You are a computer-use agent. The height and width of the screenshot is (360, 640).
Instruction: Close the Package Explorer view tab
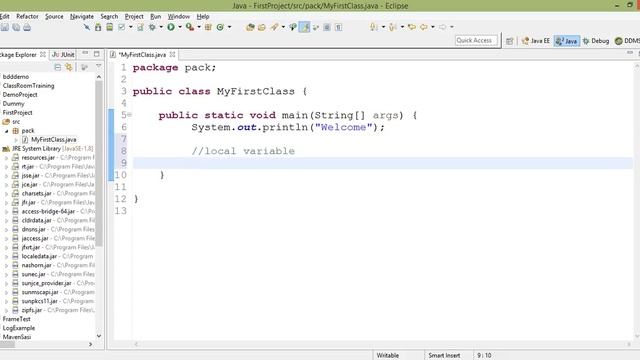tap(42, 54)
